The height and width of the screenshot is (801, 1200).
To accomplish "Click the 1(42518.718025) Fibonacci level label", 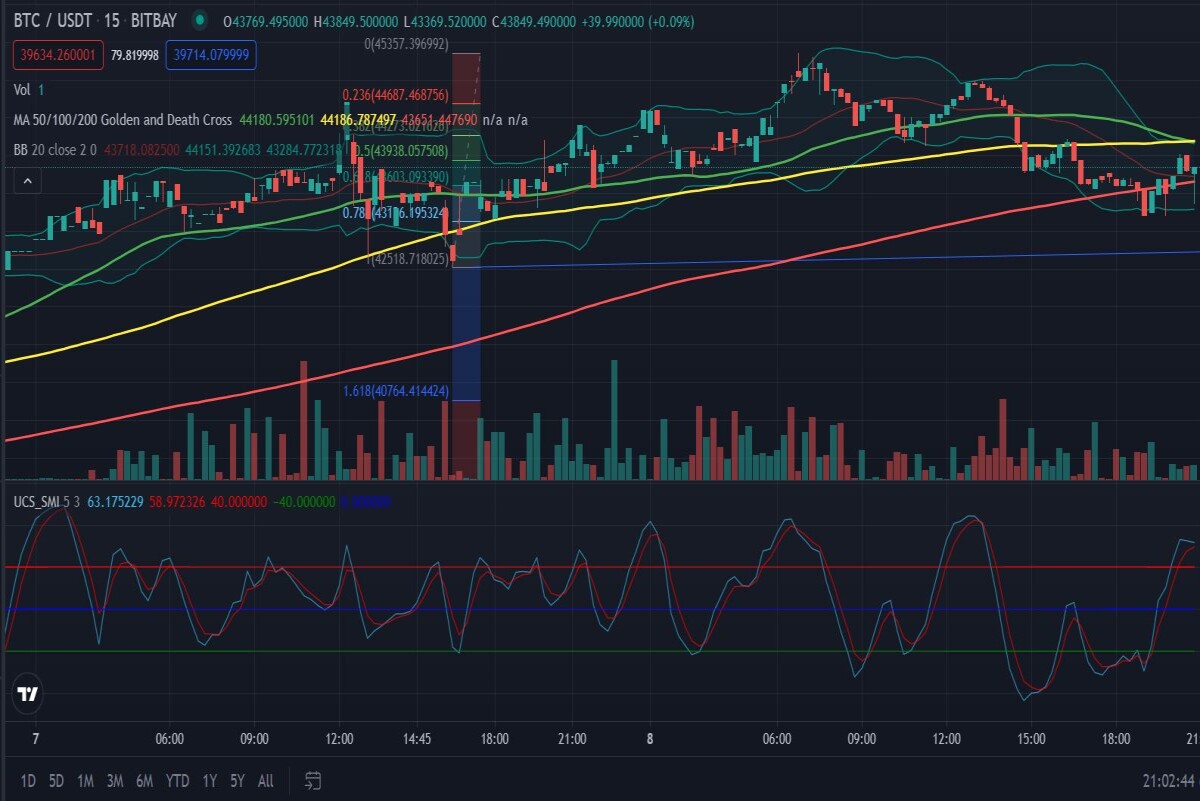I will 406,258.
